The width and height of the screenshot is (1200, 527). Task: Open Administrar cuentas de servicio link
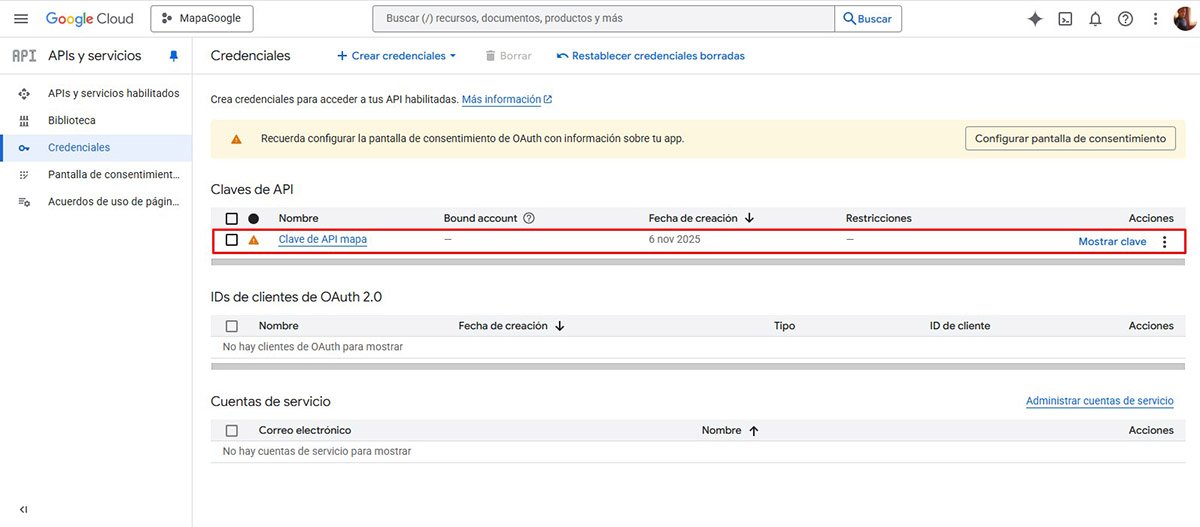1100,401
